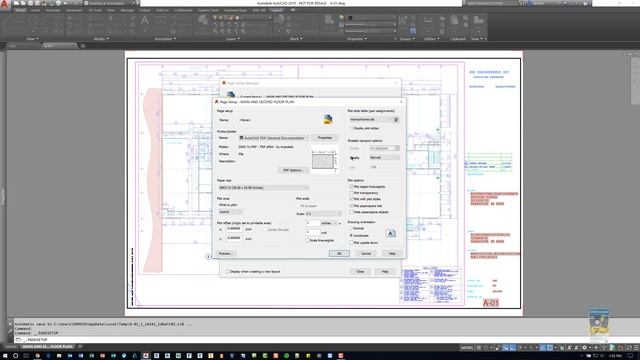Open the printer/plotter Name dropdown
The image size is (640, 360).
pyautogui.click(x=273, y=138)
